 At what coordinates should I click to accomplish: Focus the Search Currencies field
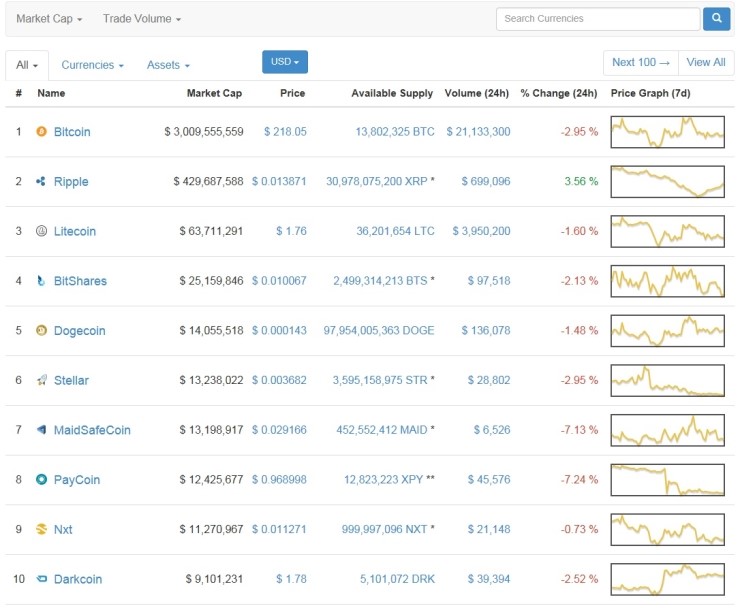[598, 19]
